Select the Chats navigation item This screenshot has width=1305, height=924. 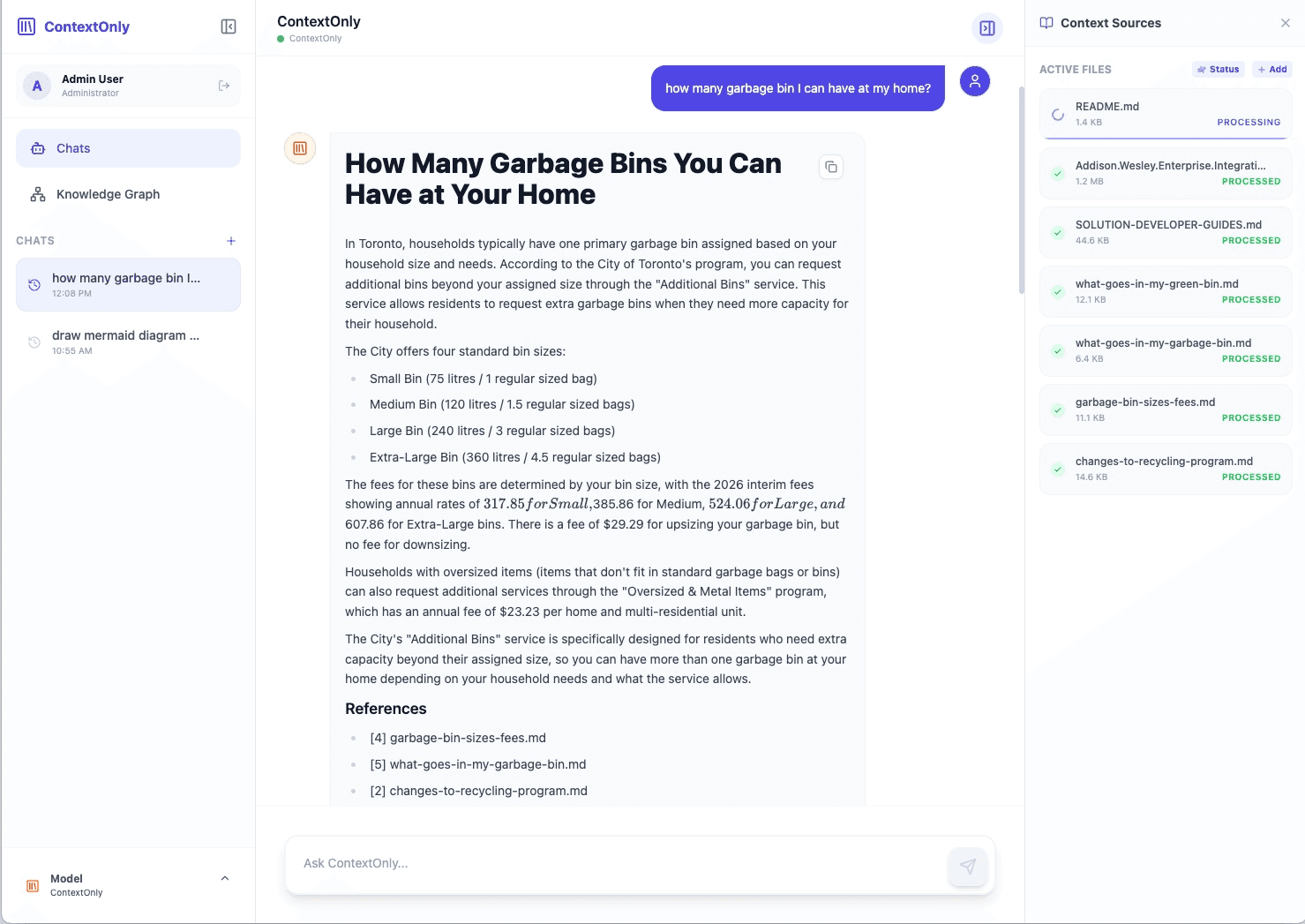click(x=73, y=148)
